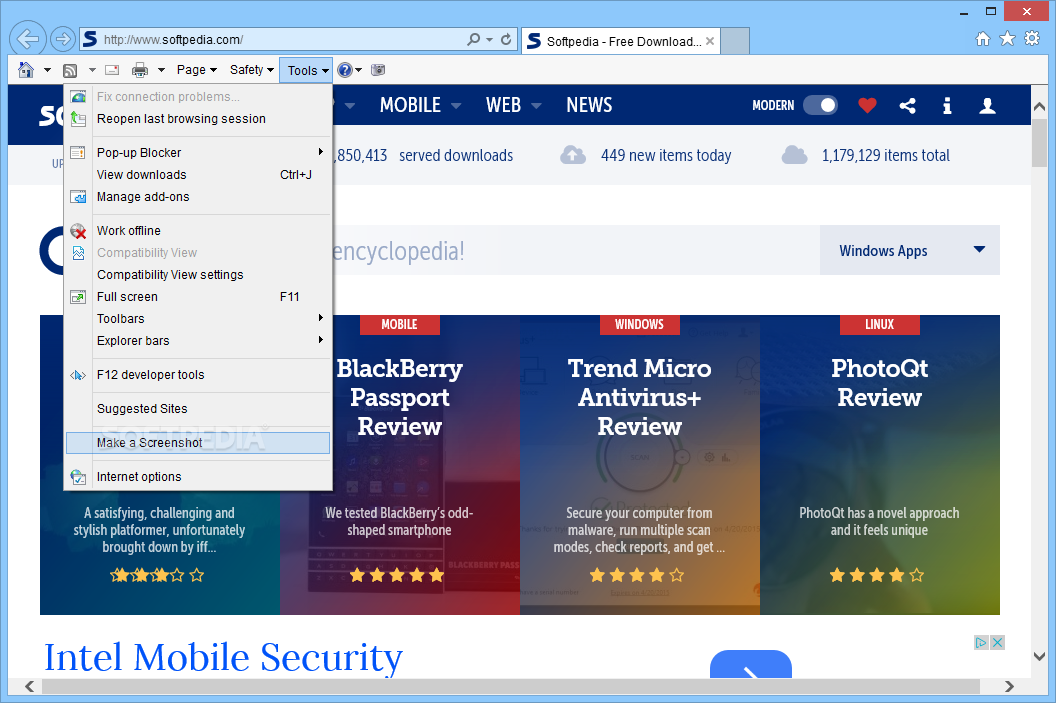1056x703 pixels.
Task: Open the Print options dropdown arrow
Action: [x=162, y=70]
